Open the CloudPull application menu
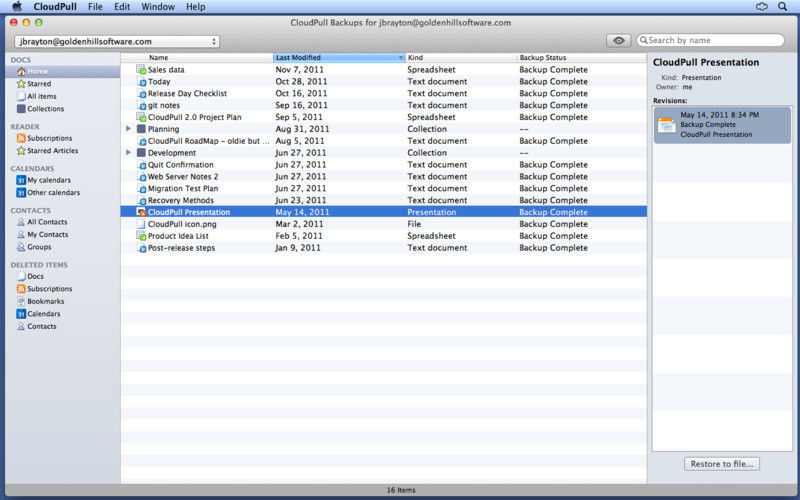800x500 pixels. (x=55, y=7)
